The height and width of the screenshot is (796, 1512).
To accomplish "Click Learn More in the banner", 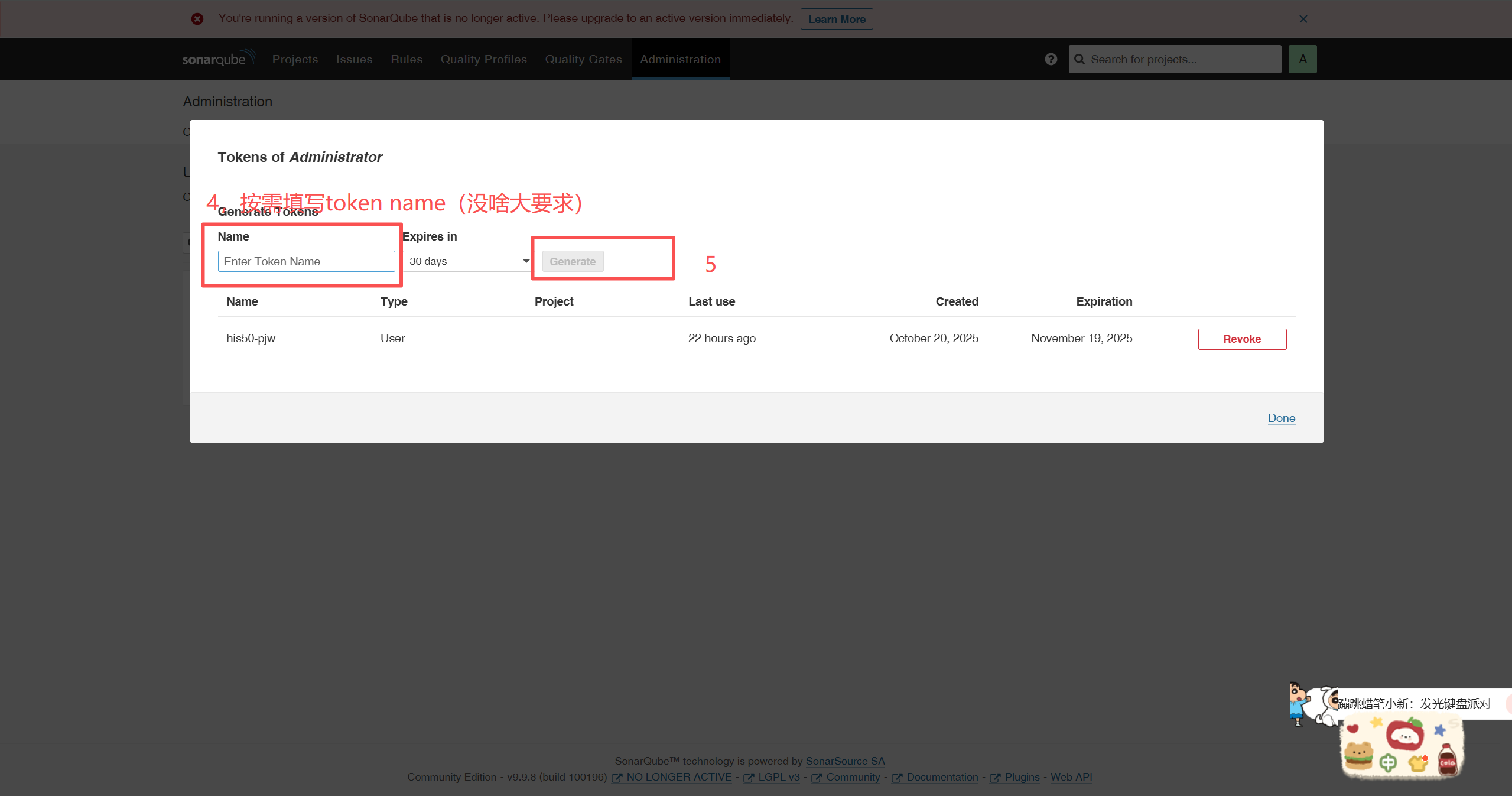I will point(836,19).
